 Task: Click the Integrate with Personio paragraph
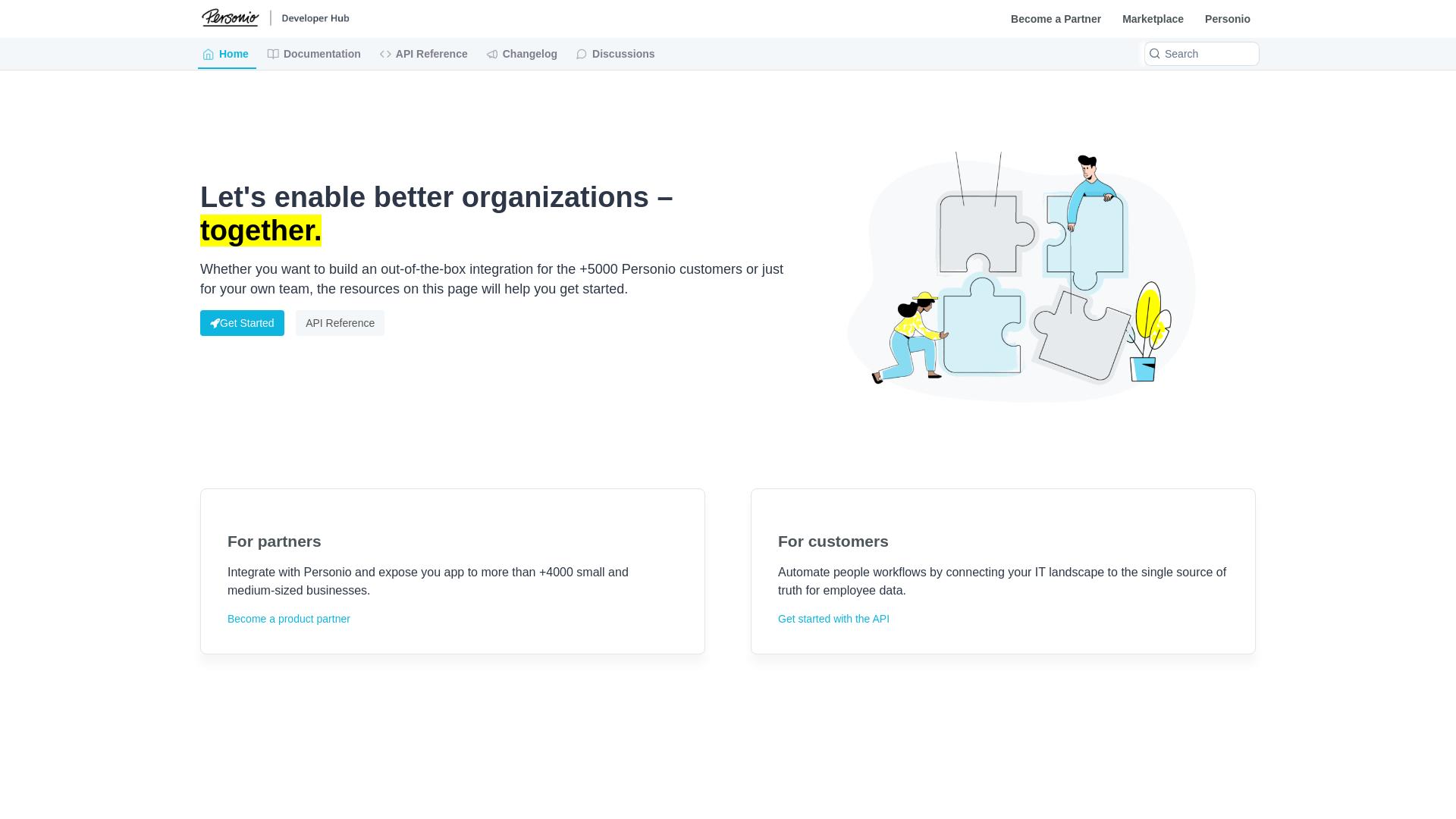coord(428,582)
